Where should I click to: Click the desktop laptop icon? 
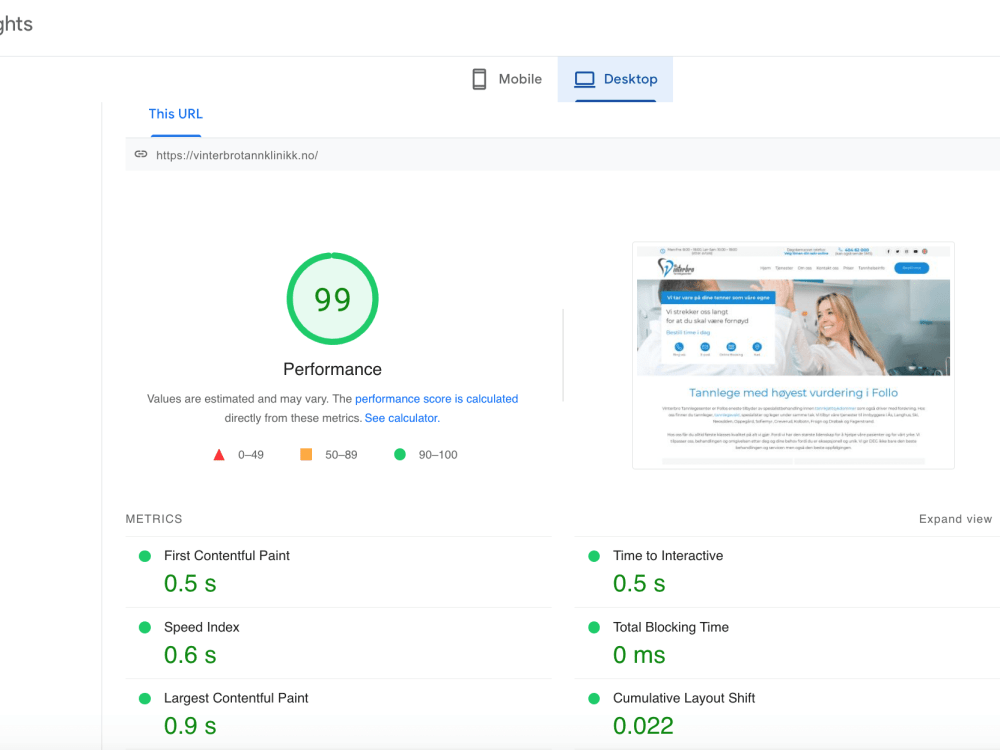584,79
